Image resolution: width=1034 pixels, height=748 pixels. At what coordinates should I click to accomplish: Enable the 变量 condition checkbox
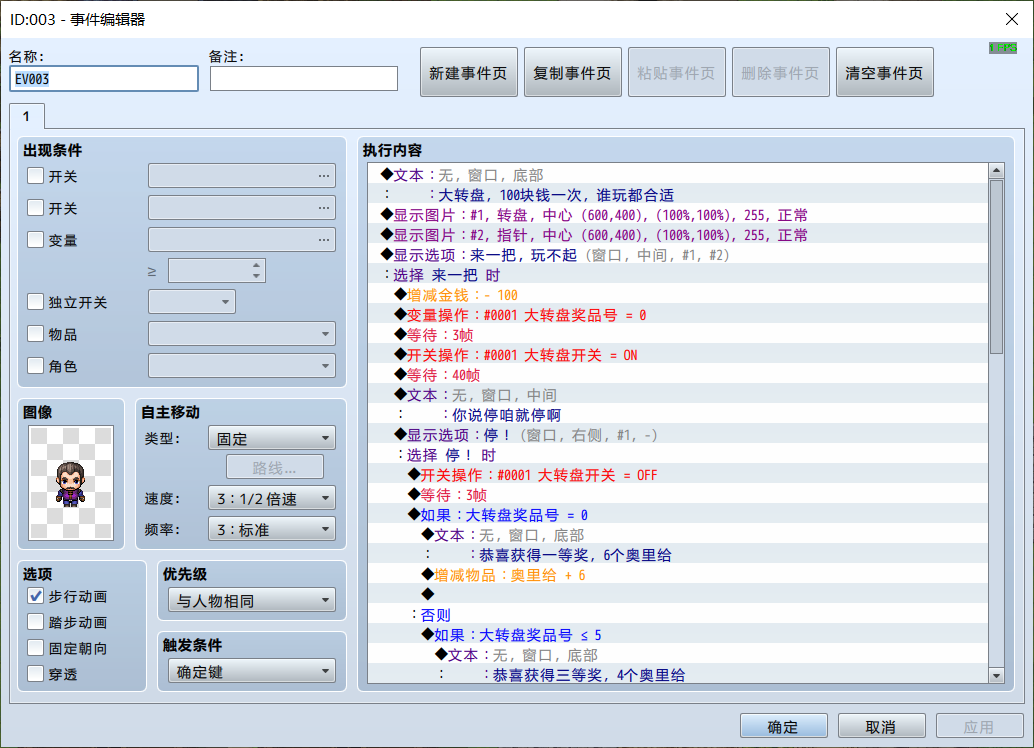(x=36, y=239)
